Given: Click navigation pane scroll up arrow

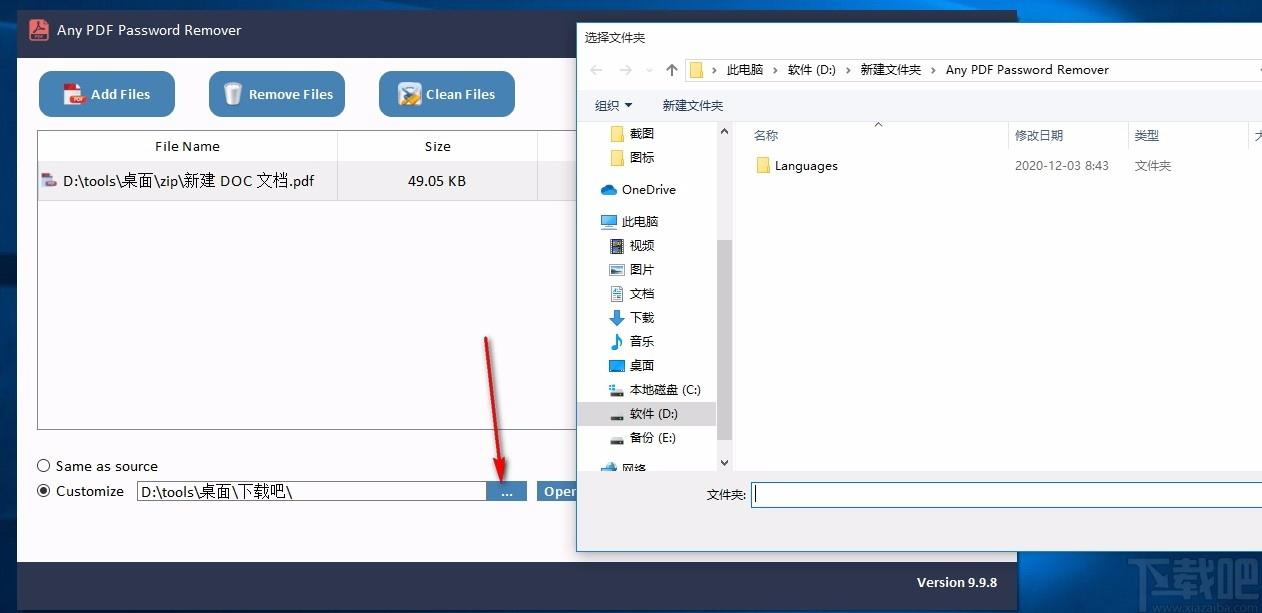Looking at the screenshot, I should [725, 131].
